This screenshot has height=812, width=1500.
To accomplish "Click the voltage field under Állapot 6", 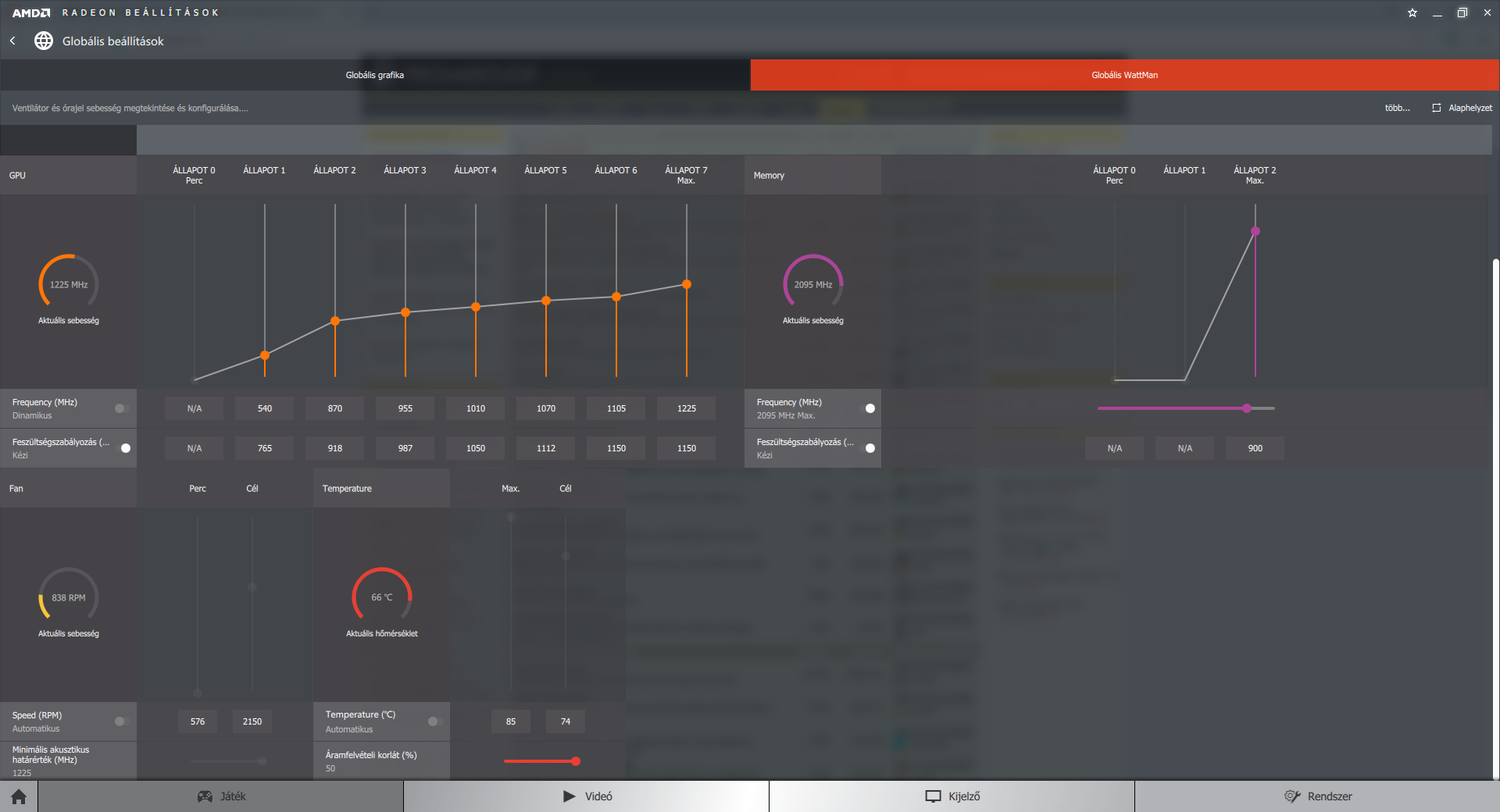I will [616, 448].
